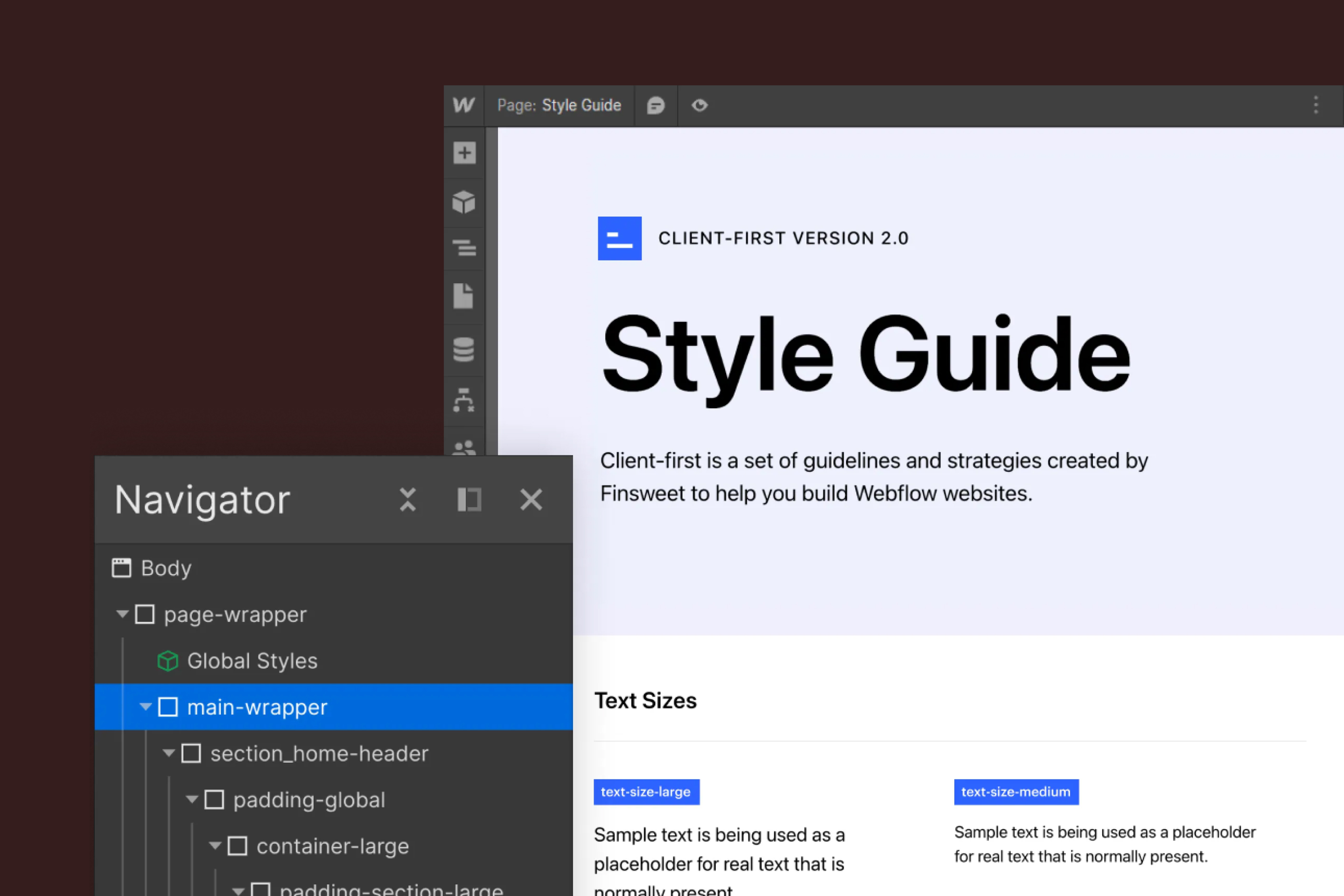Collapse the container-large tree node
The image size is (1344, 896).
point(215,846)
